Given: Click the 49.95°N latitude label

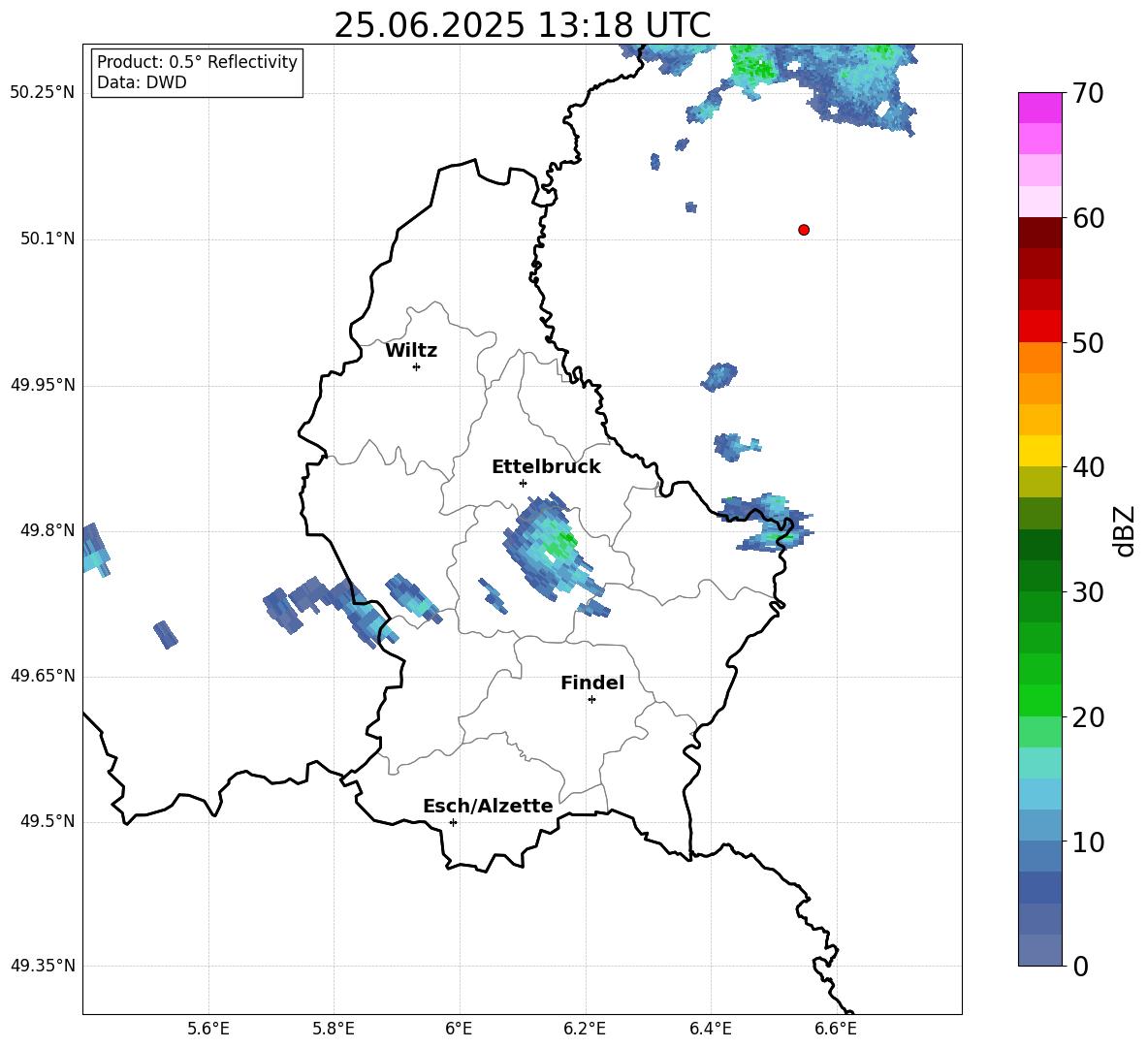Looking at the screenshot, I should 43,385.
